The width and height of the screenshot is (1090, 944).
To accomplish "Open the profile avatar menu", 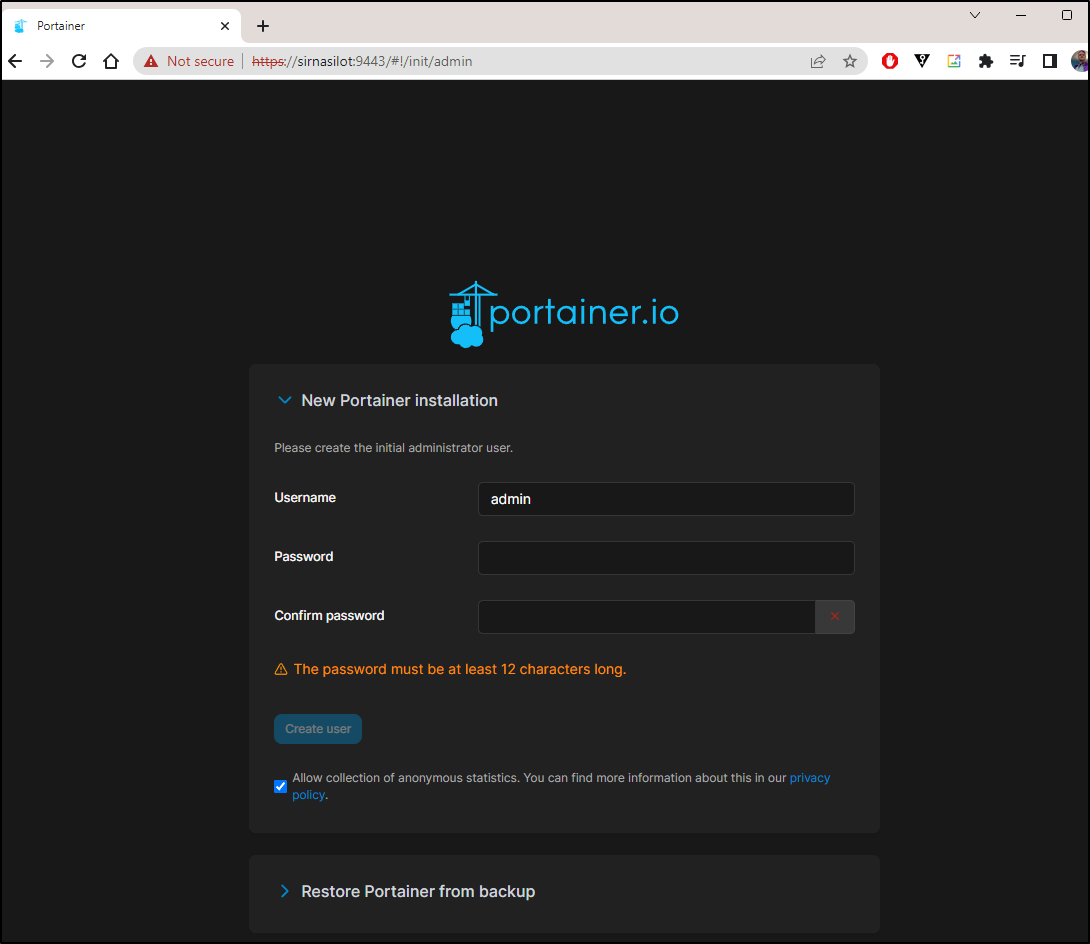I will [1080, 61].
